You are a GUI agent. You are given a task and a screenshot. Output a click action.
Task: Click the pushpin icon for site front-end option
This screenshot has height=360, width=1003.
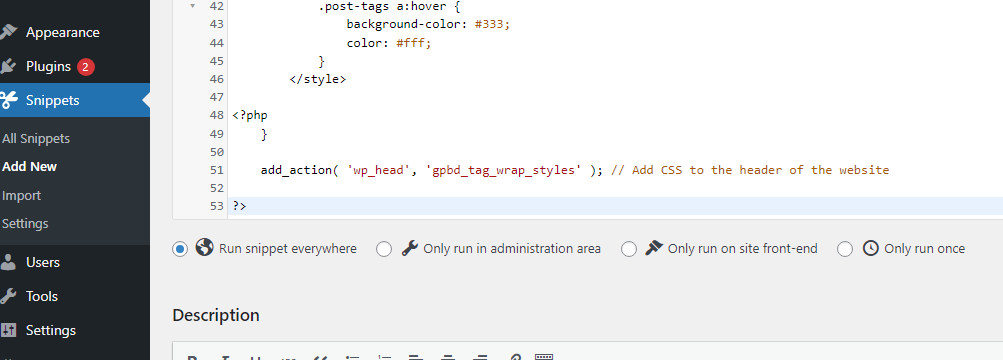(654, 247)
